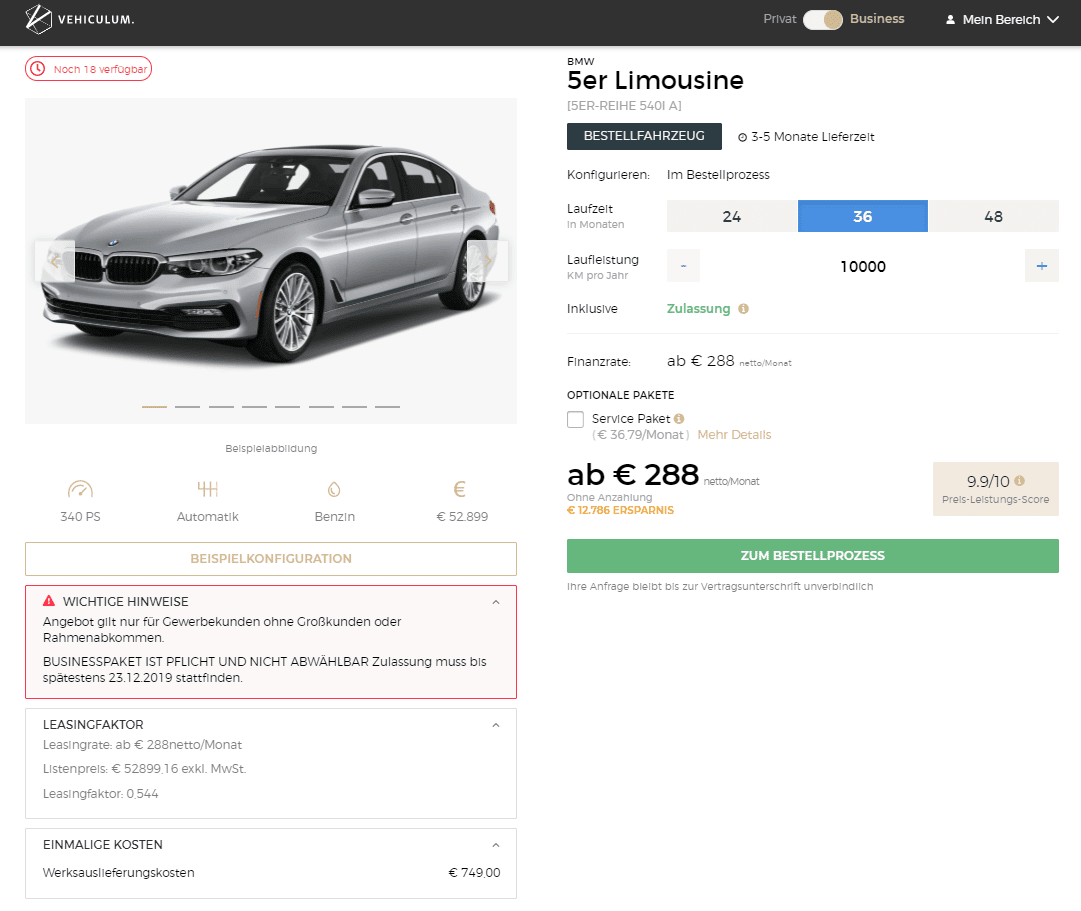
Task: Click the clock icon in availability badge
Action: coord(38,69)
